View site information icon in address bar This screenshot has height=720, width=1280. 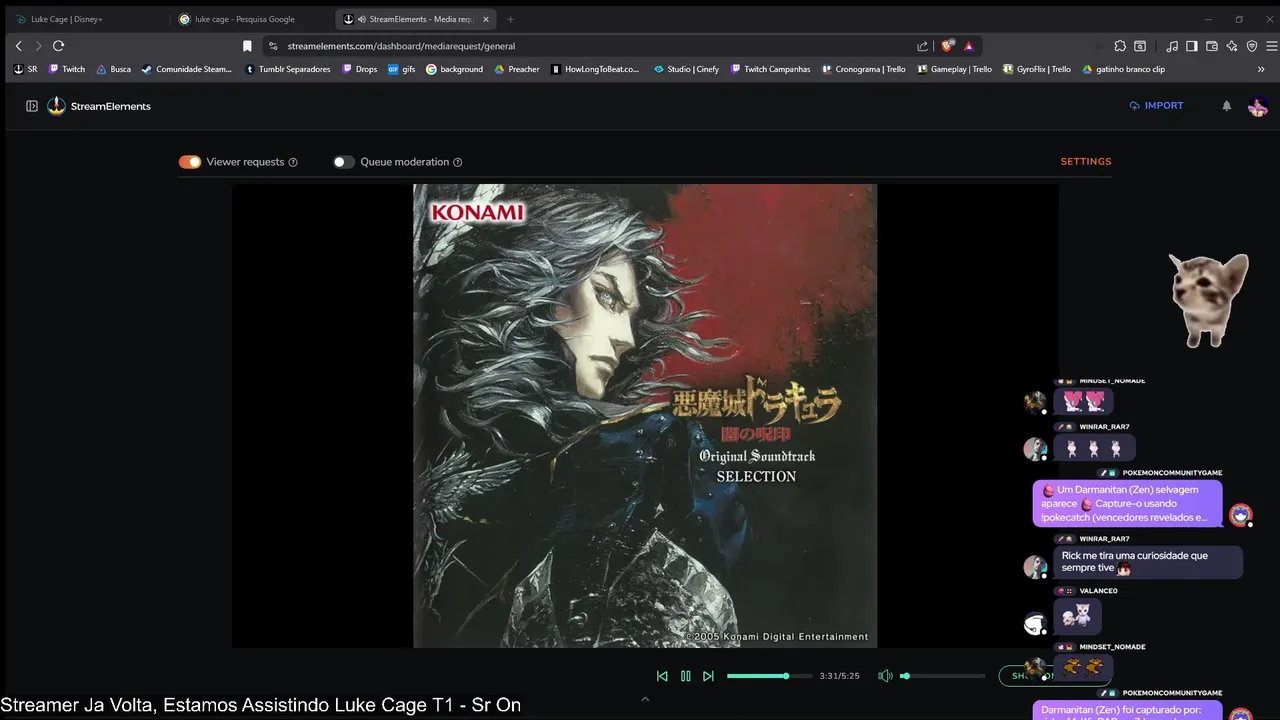[273, 46]
